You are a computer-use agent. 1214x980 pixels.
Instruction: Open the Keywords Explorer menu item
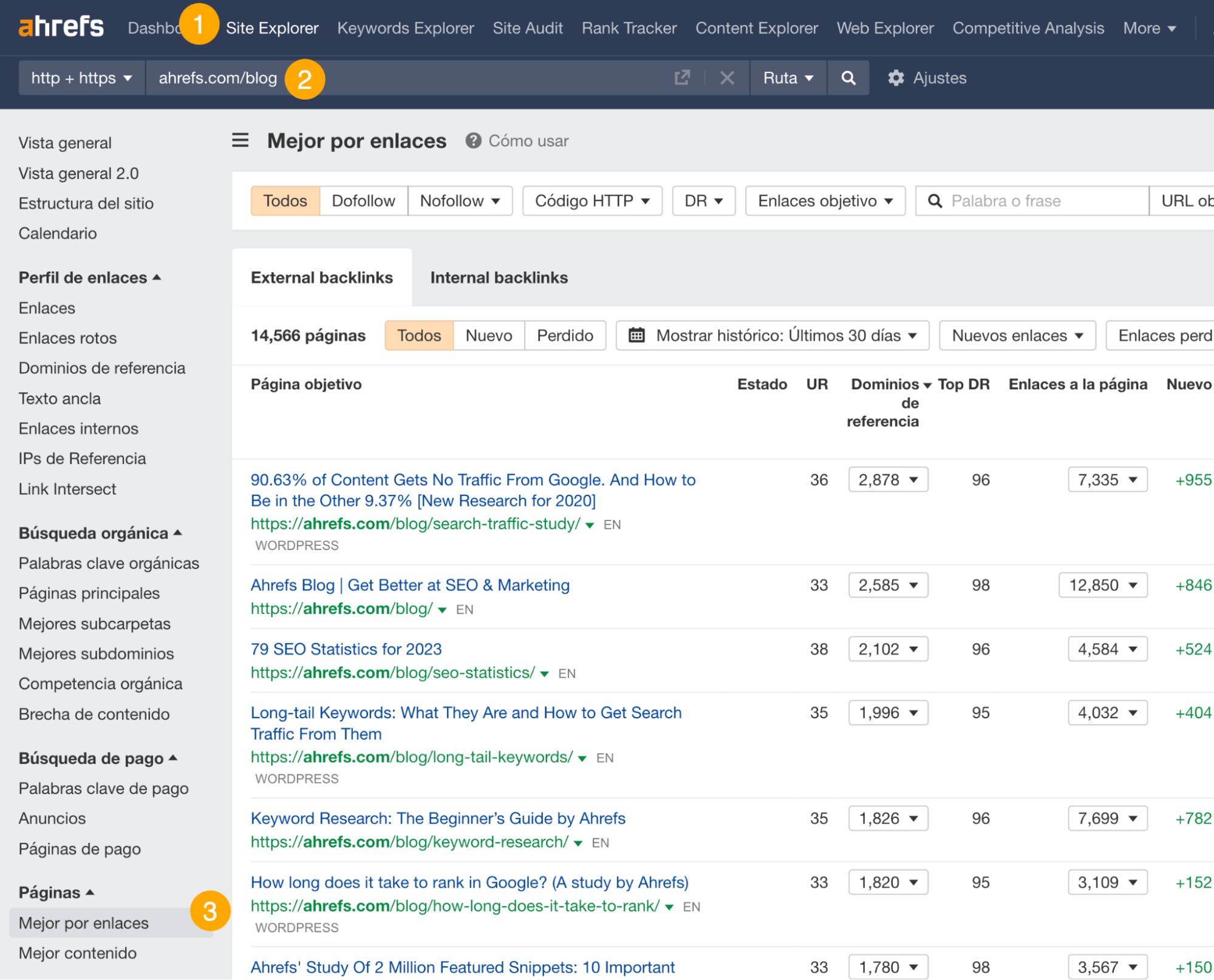pyautogui.click(x=405, y=27)
